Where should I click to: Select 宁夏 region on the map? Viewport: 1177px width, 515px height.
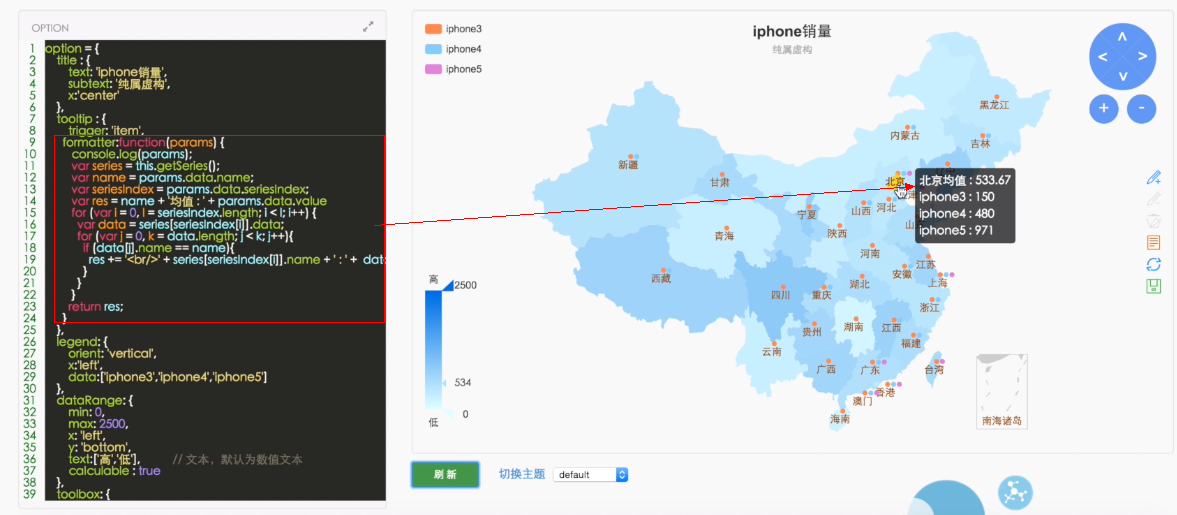806,215
